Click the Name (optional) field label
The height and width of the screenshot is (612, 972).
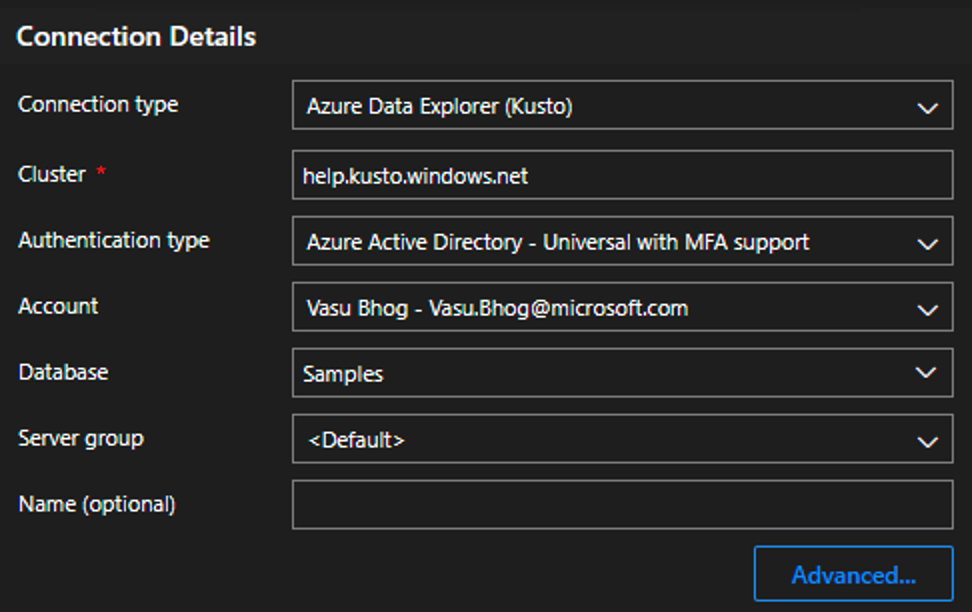click(x=96, y=504)
